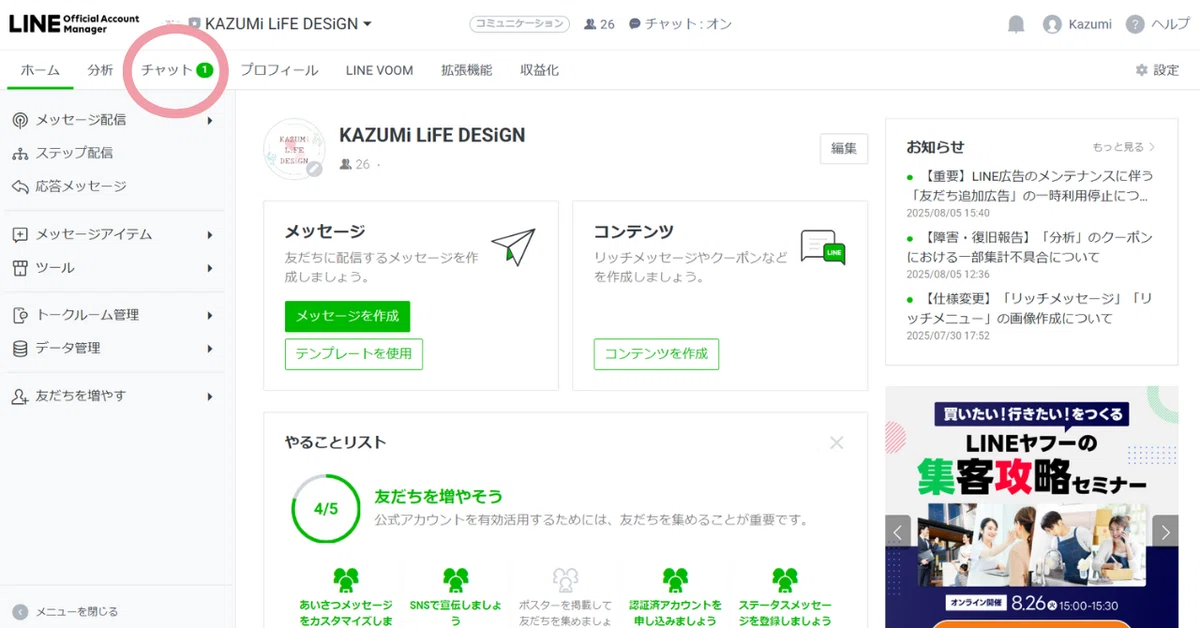Click the friends count 26 icon in header
This screenshot has width=1200, height=628.
coord(599,24)
